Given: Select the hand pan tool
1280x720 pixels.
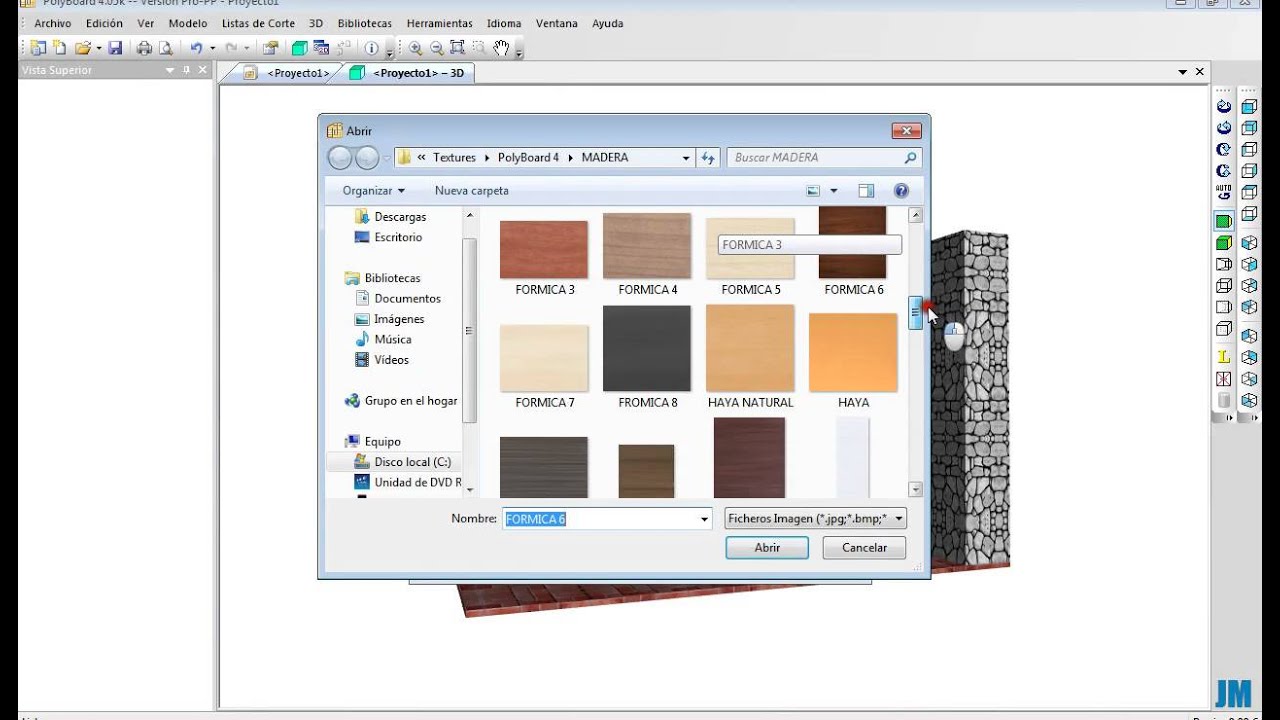Looking at the screenshot, I should [x=502, y=48].
